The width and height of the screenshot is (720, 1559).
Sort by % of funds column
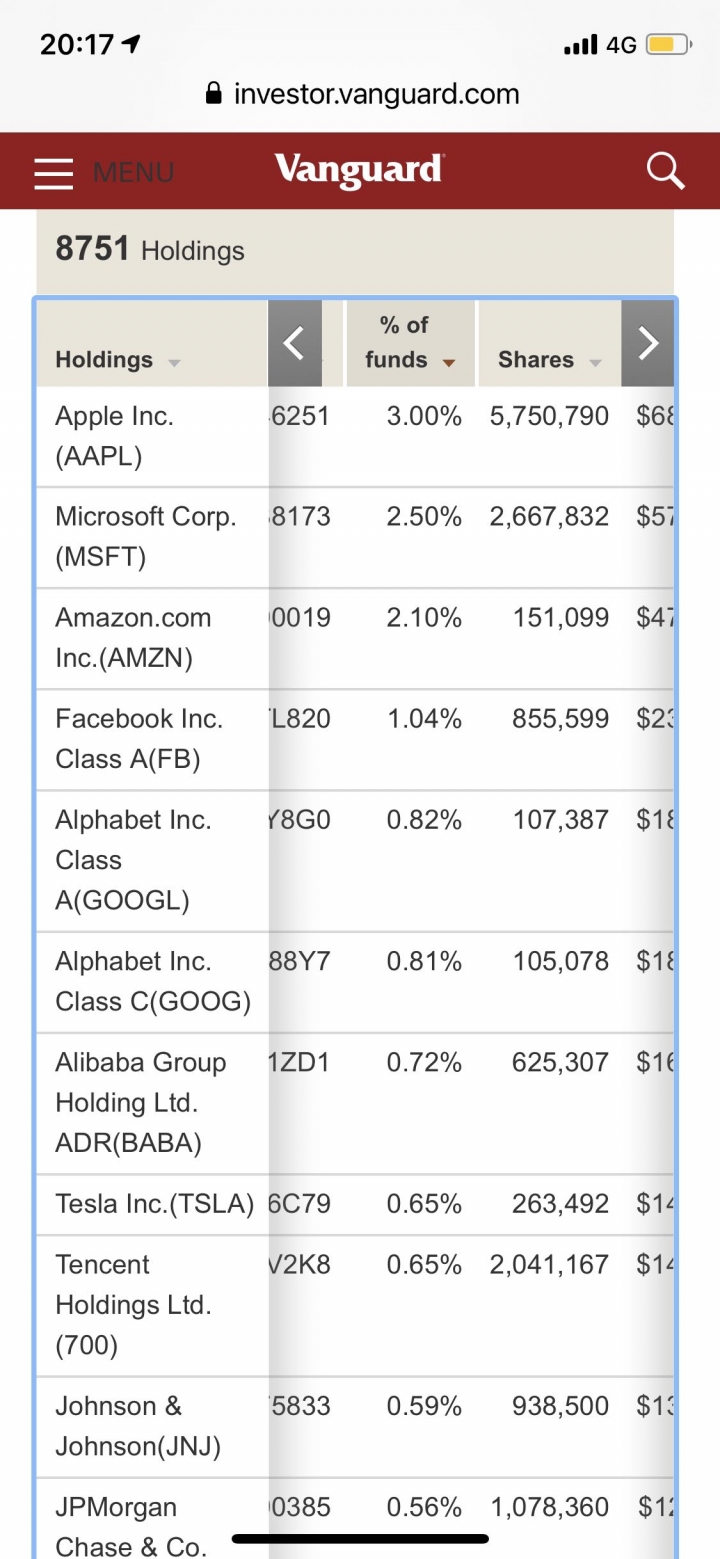tap(448, 362)
